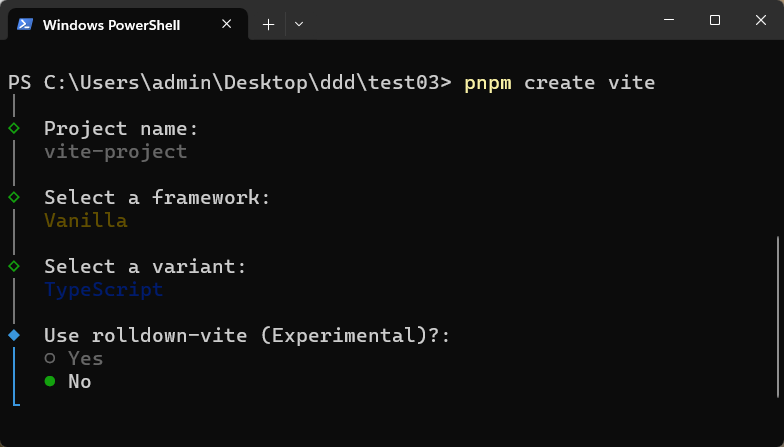The image size is (784, 447).
Task: Click the PowerShell icon in the tab
Action: click(x=25, y=24)
